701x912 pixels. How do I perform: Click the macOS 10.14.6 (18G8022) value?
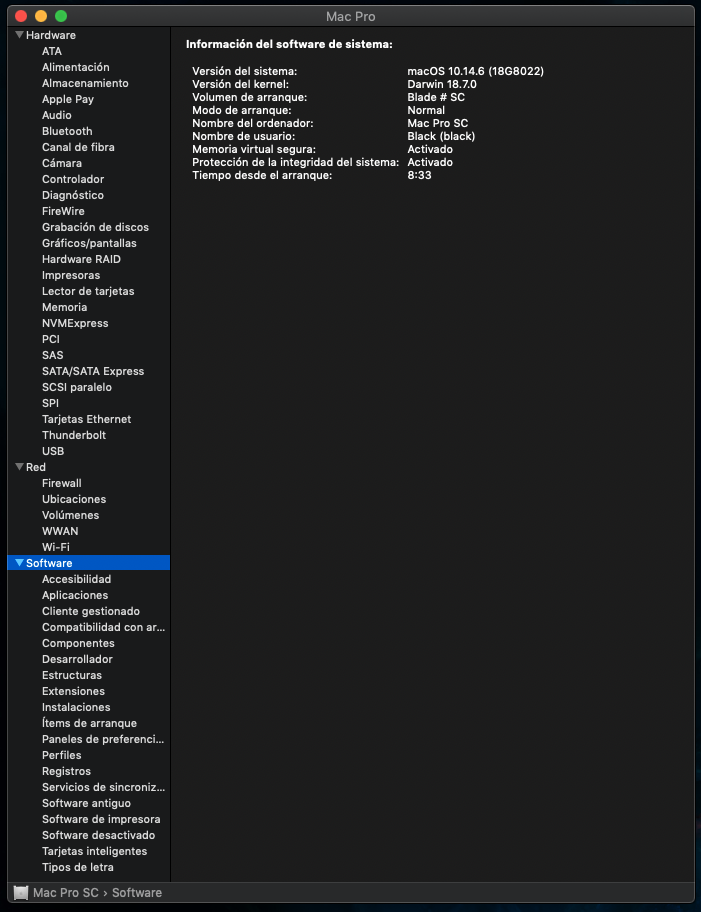point(475,71)
